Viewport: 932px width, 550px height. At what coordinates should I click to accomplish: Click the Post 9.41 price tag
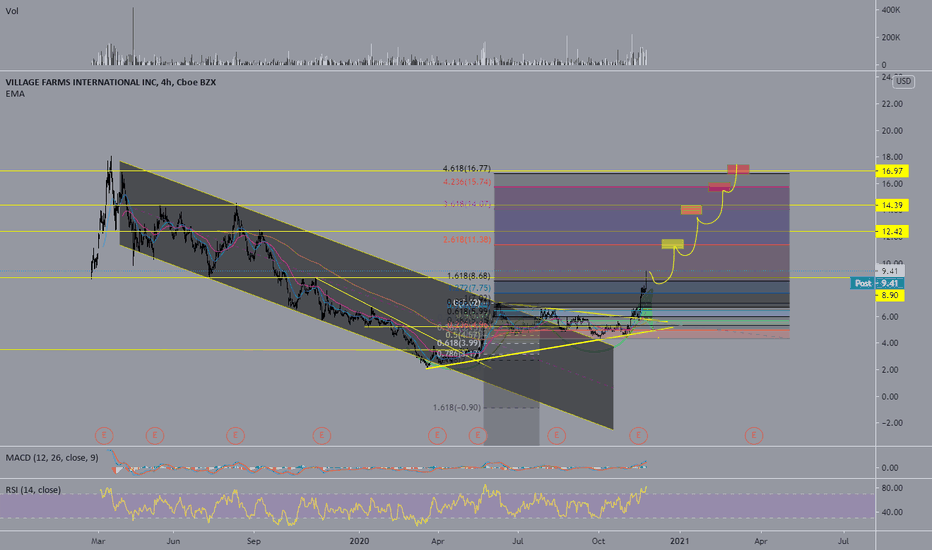[x=877, y=283]
